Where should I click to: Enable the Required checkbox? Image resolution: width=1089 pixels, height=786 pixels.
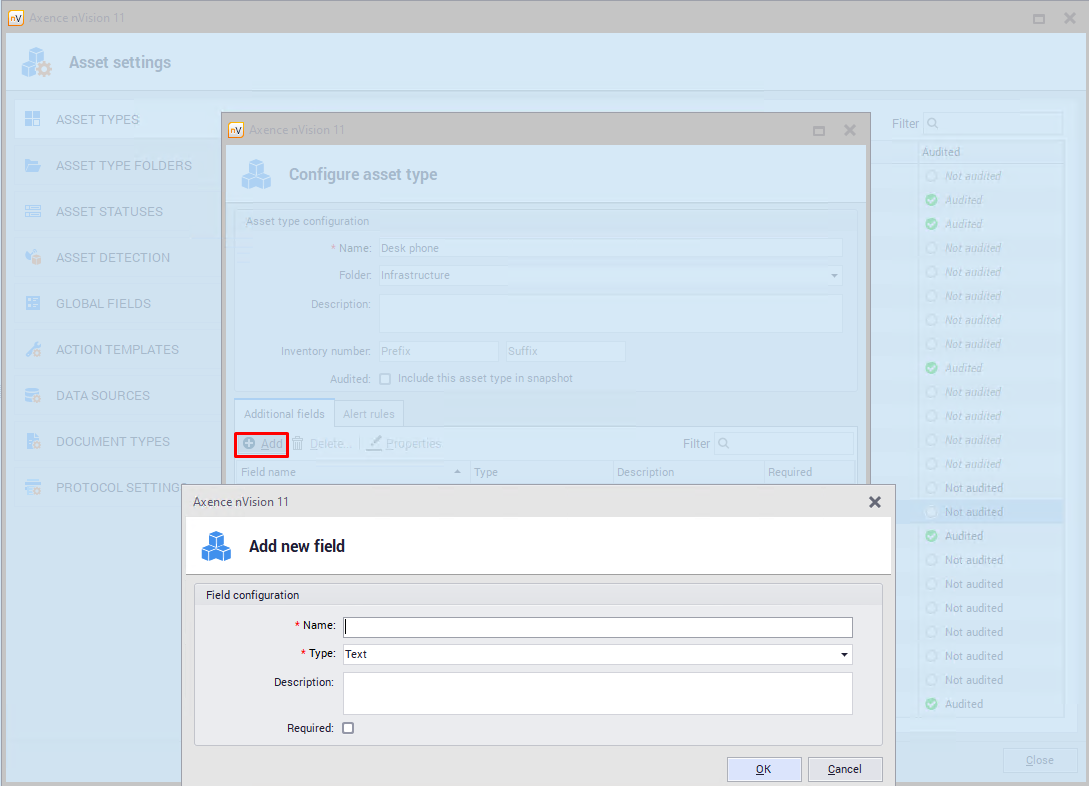[x=348, y=728]
